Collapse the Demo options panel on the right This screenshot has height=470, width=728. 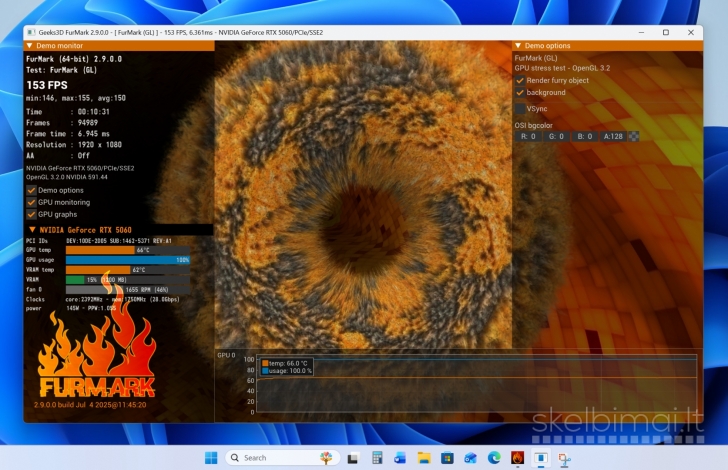[x=518, y=46]
